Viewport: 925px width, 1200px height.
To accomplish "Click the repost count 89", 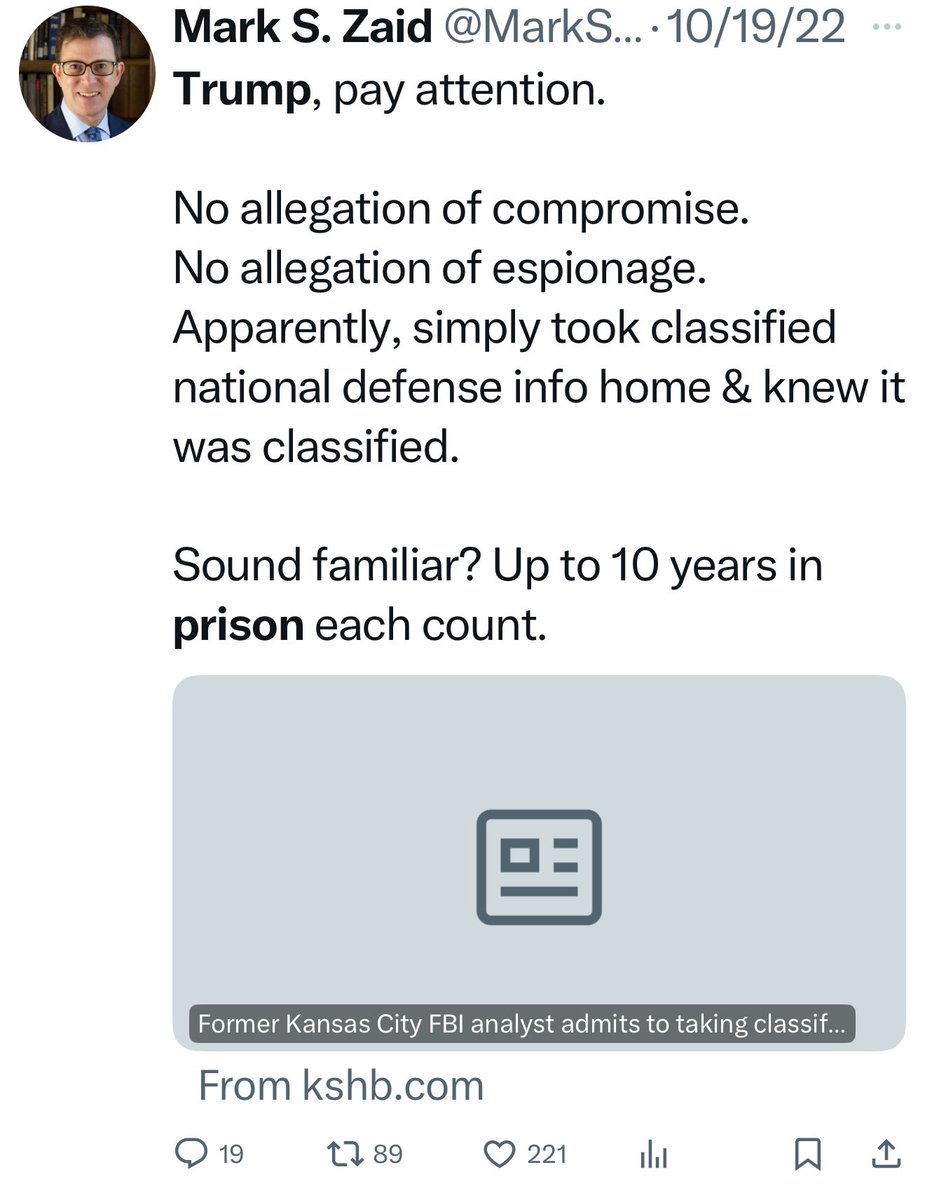I will pyautogui.click(x=387, y=1155).
